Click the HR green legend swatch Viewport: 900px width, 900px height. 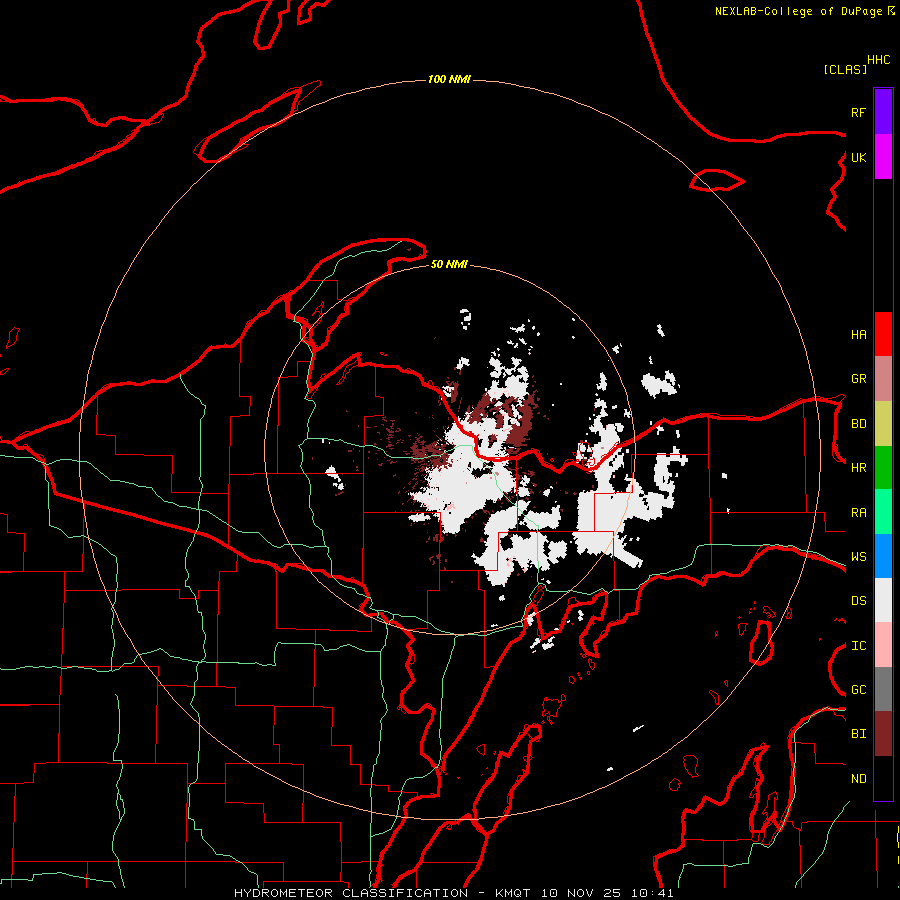883,468
